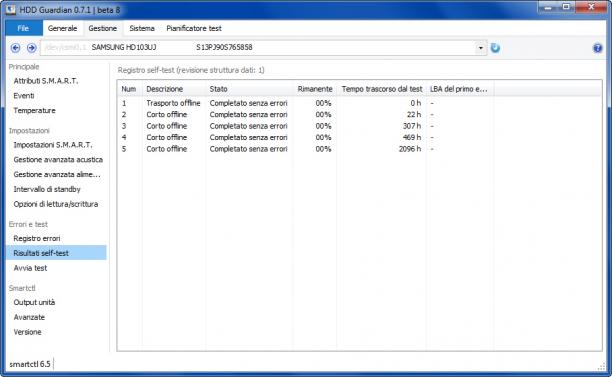Sort by the Descrizione column header

point(174,89)
